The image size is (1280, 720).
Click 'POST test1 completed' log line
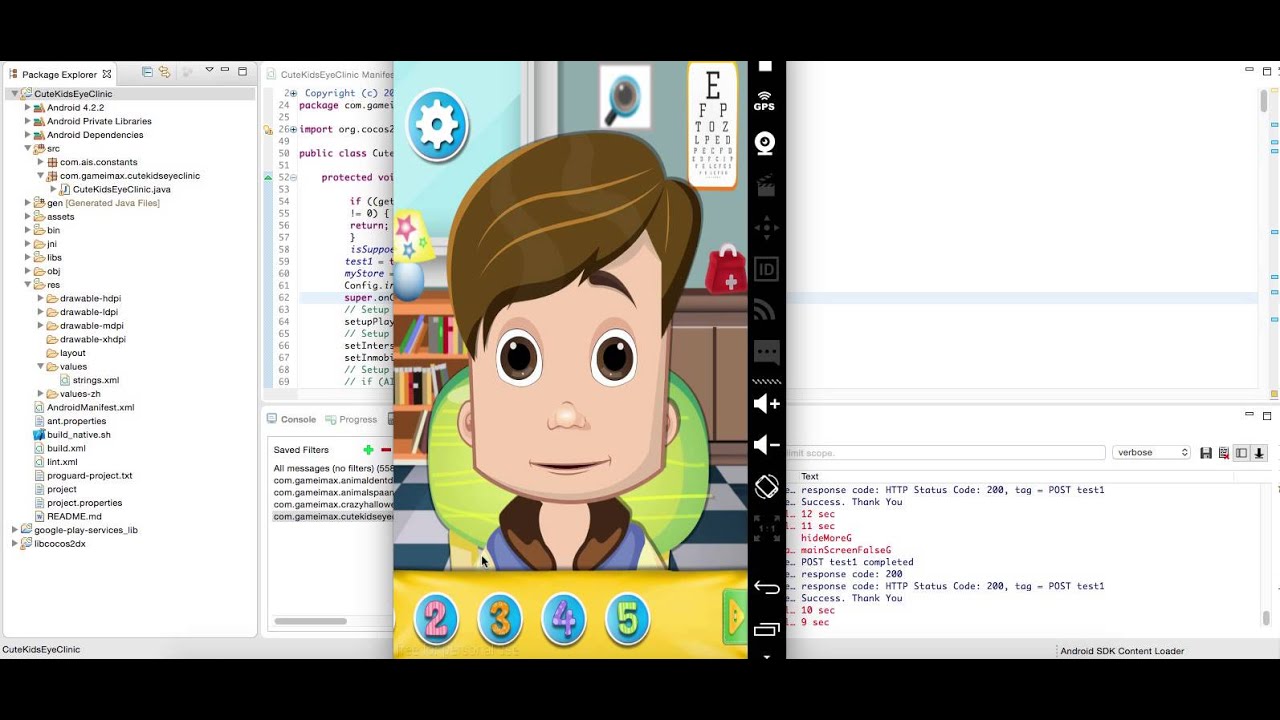click(857, 562)
